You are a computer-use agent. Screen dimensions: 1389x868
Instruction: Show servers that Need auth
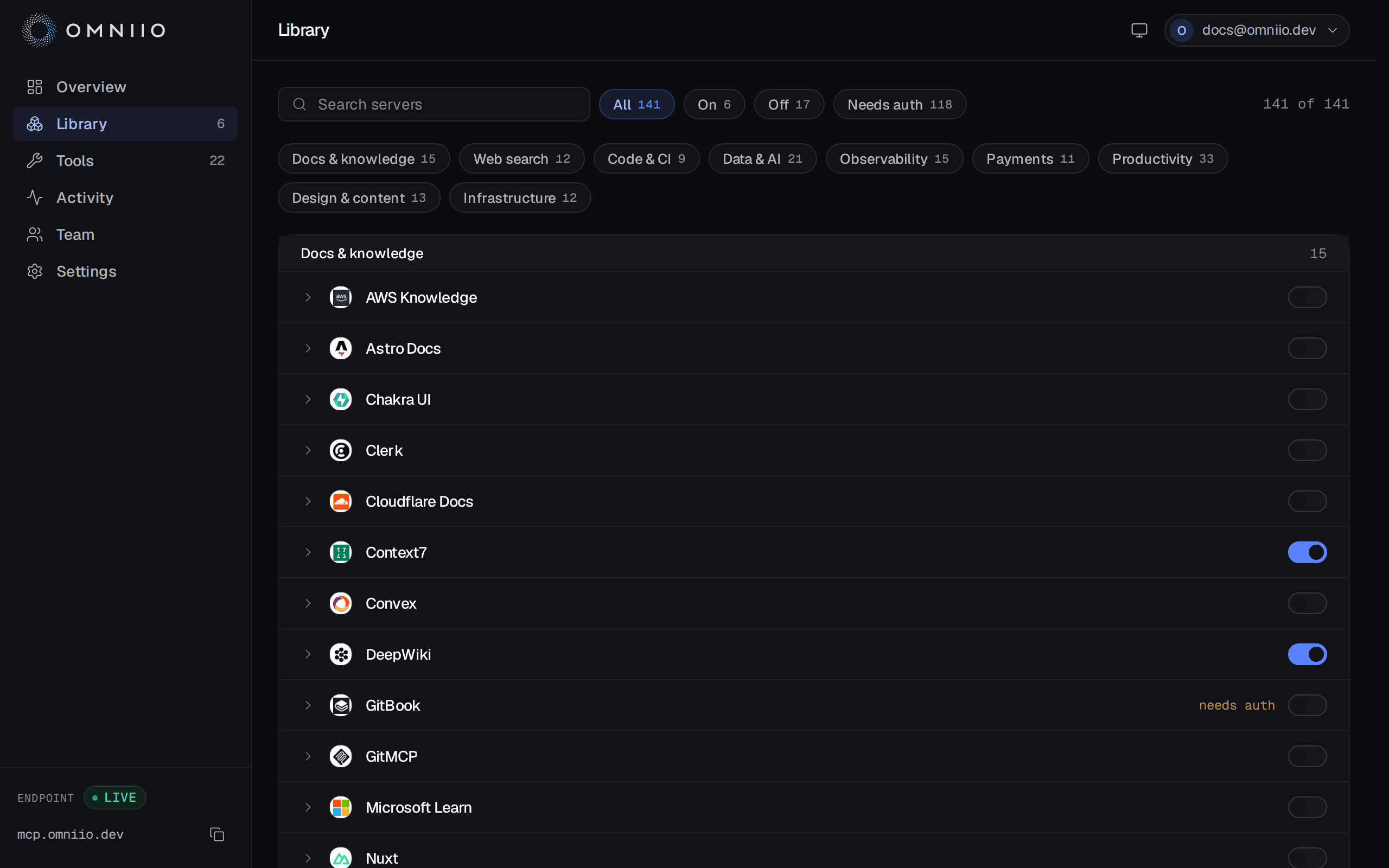[900, 105]
